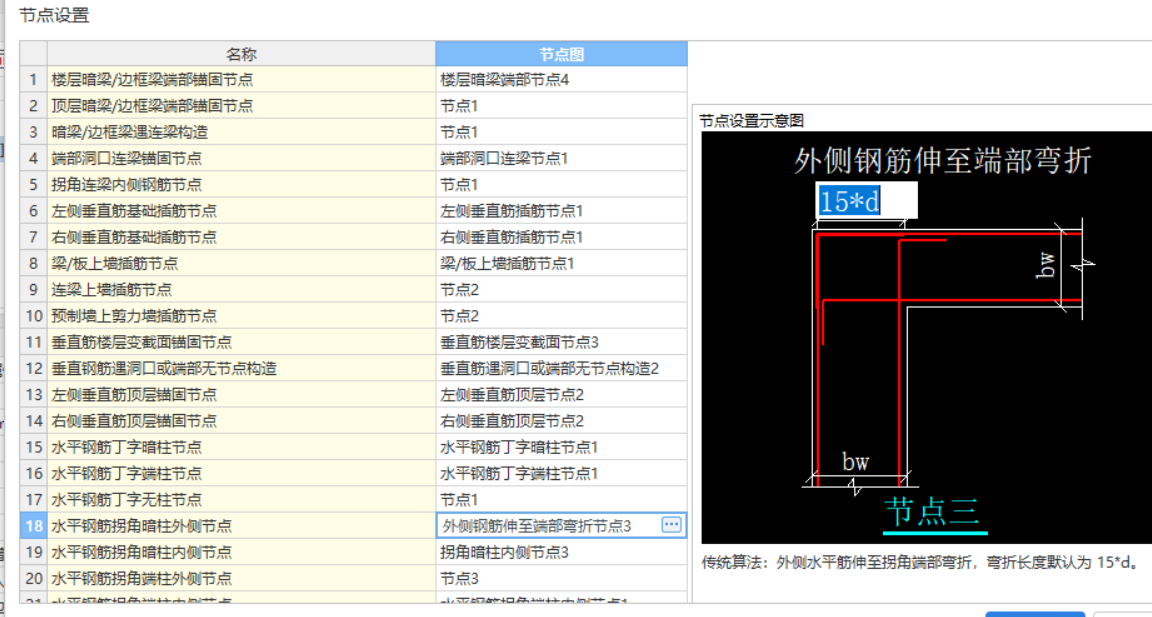Select row 水平钢筋丁字暗柱节点
Screen dimensions: 1152x617
242,447
